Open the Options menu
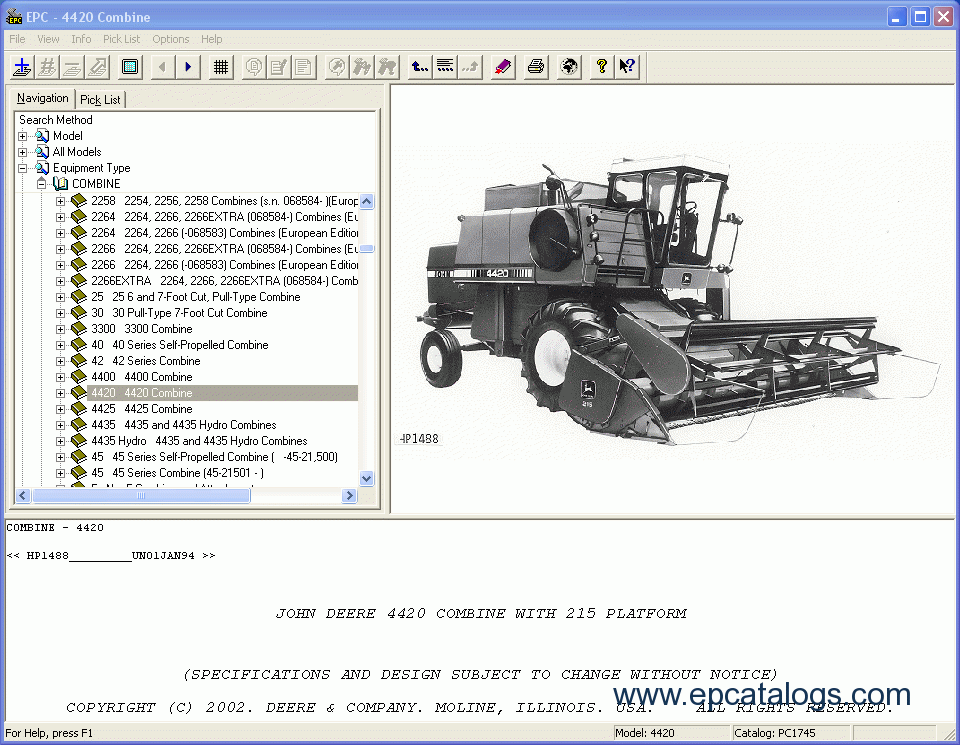Screen dimensions: 960x745 click(171, 39)
